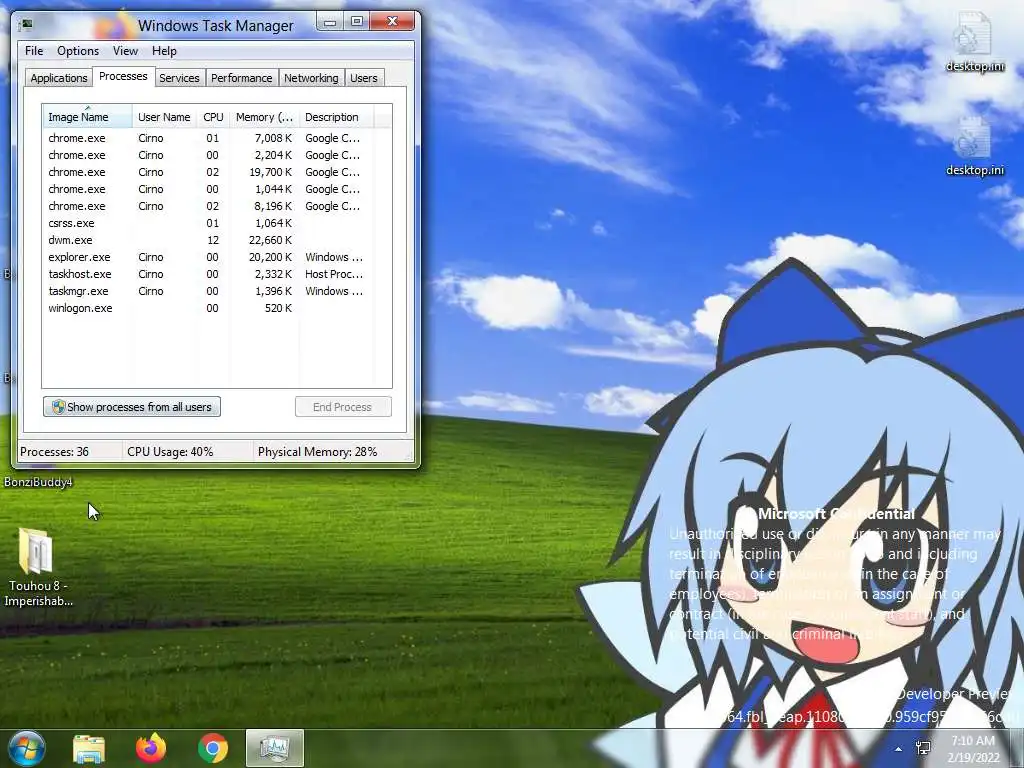Sort by Description column header

coord(336,117)
